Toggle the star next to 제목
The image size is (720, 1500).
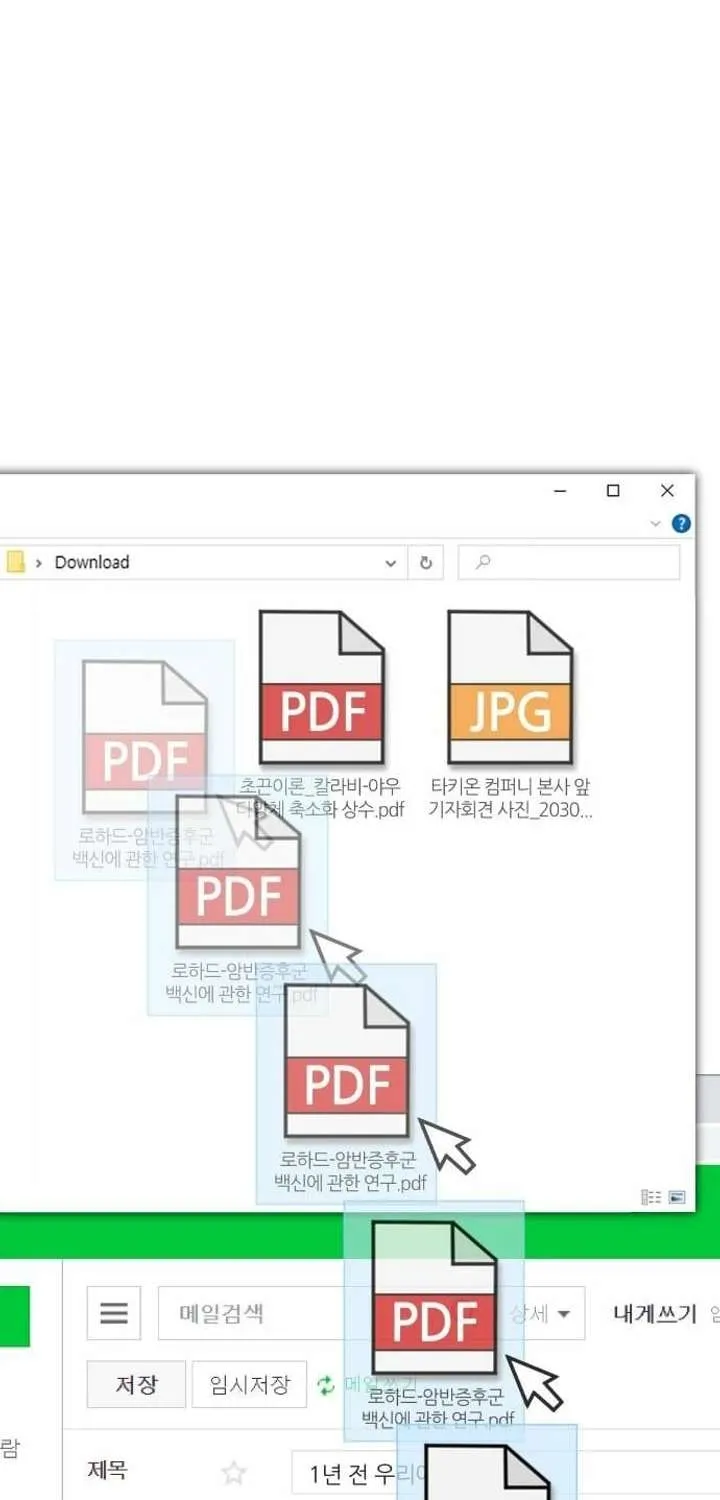pos(234,1472)
